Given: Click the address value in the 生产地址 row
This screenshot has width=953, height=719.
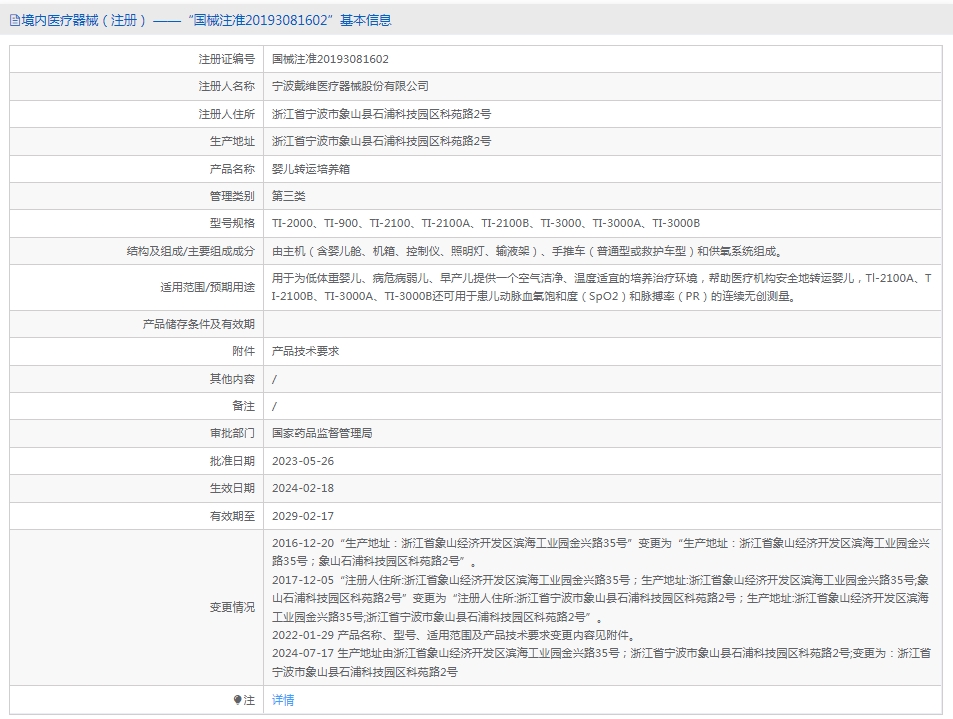Looking at the screenshot, I should 381,141.
